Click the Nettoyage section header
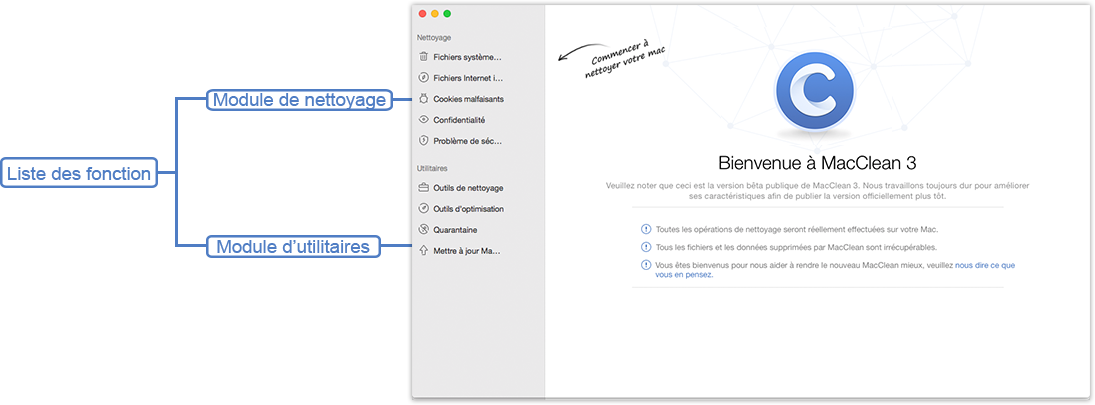 pyautogui.click(x=434, y=37)
